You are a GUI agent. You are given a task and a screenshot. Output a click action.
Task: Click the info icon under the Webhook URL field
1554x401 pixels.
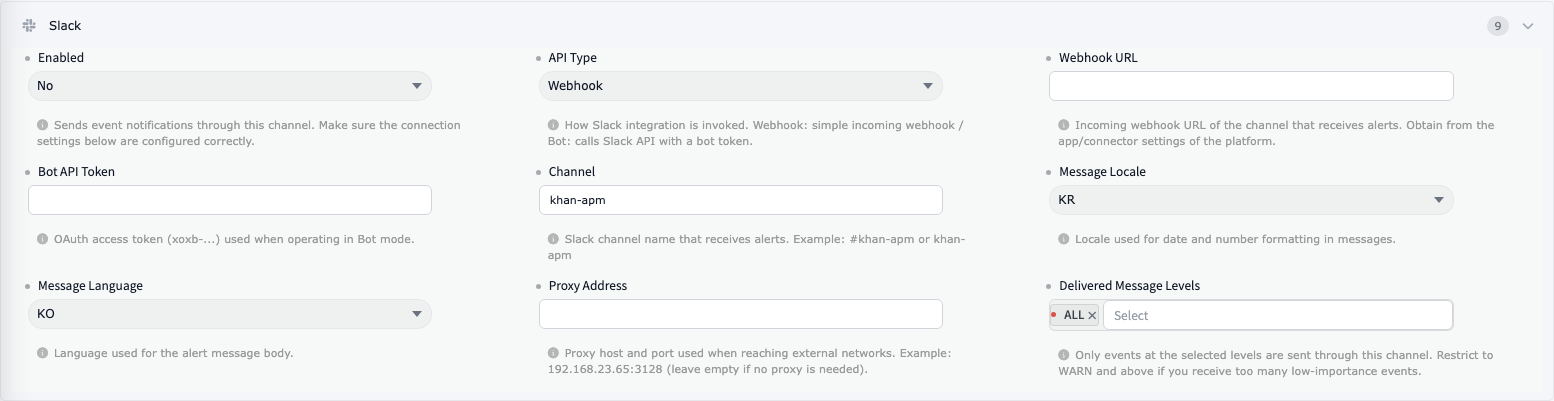pyautogui.click(x=1064, y=126)
